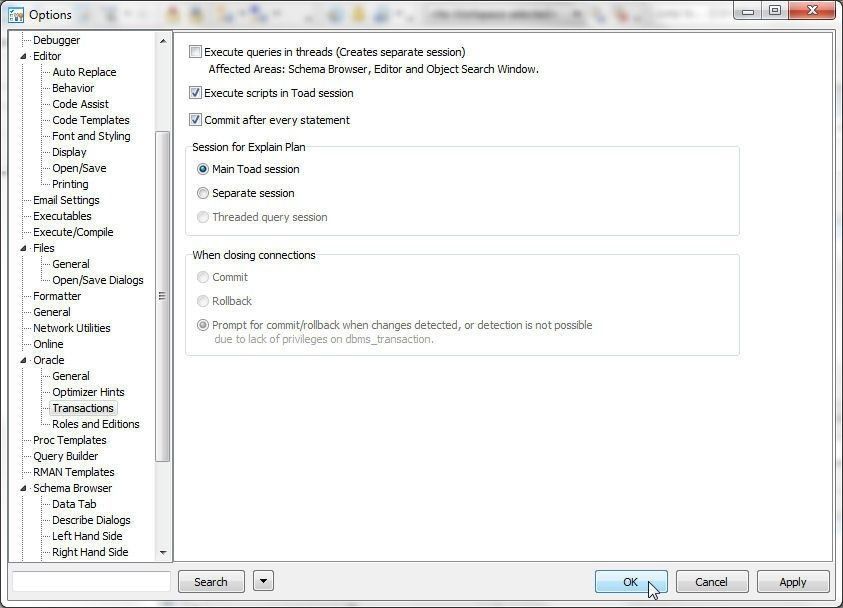Select General under Files
The height and width of the screenshot is (608, 843).
71,264
